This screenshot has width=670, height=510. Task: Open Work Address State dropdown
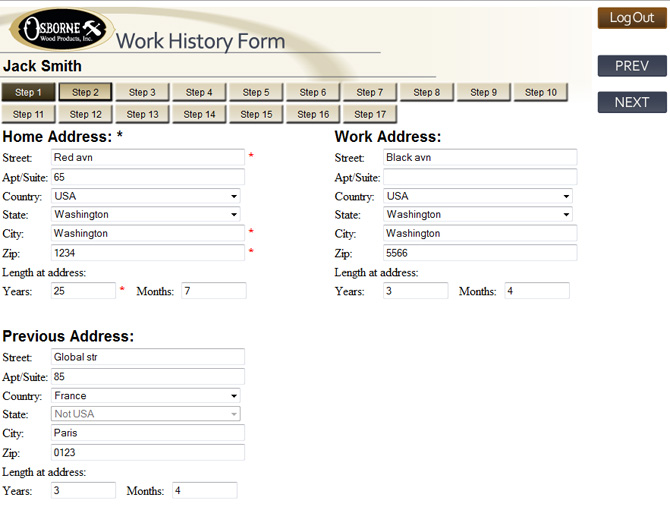click(478, 214)
